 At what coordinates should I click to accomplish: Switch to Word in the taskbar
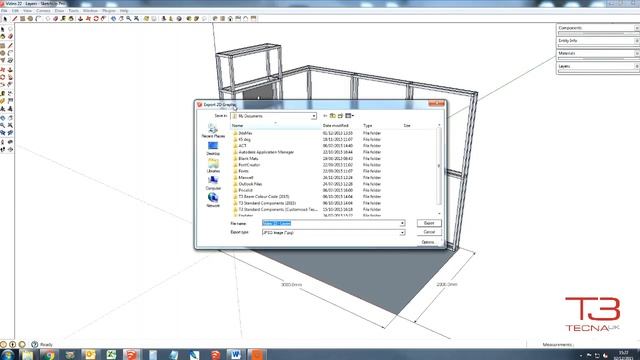tap(236, 354)
